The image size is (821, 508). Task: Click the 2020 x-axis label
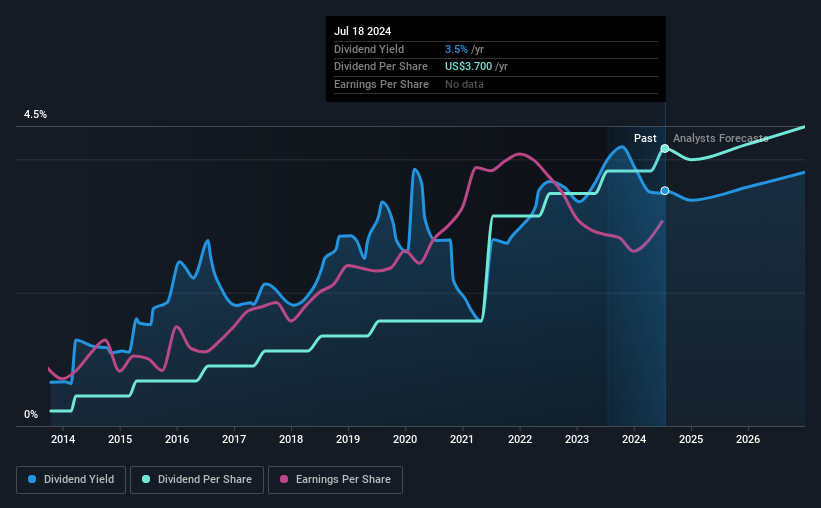[405, 439]
